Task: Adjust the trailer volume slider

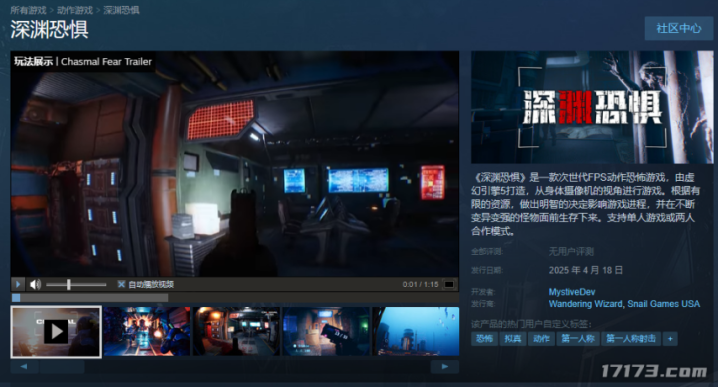Action: tap(76, 284)
